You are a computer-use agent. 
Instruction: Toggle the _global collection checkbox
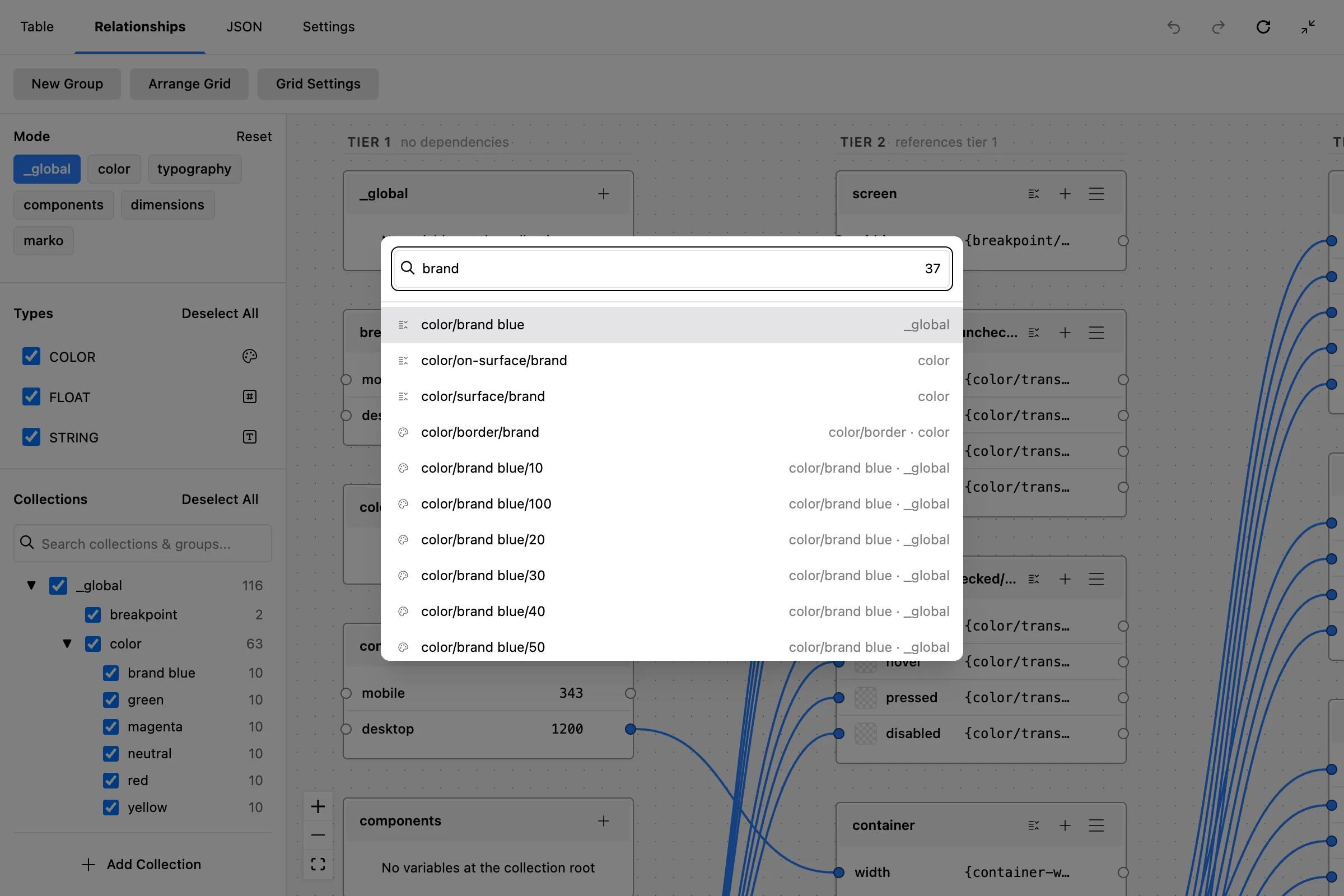click(58, 586)
